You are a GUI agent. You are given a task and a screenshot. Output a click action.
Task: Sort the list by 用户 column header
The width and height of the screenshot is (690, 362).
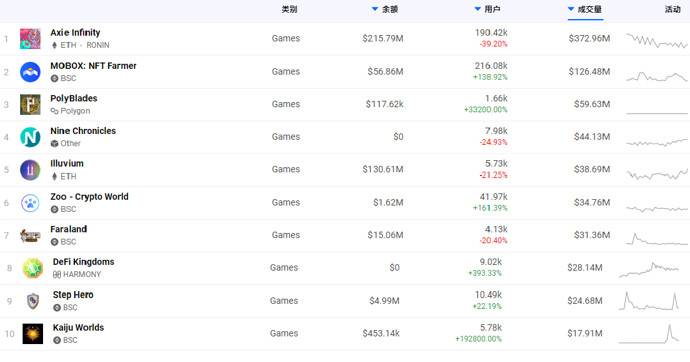click(x=488, y=9)
